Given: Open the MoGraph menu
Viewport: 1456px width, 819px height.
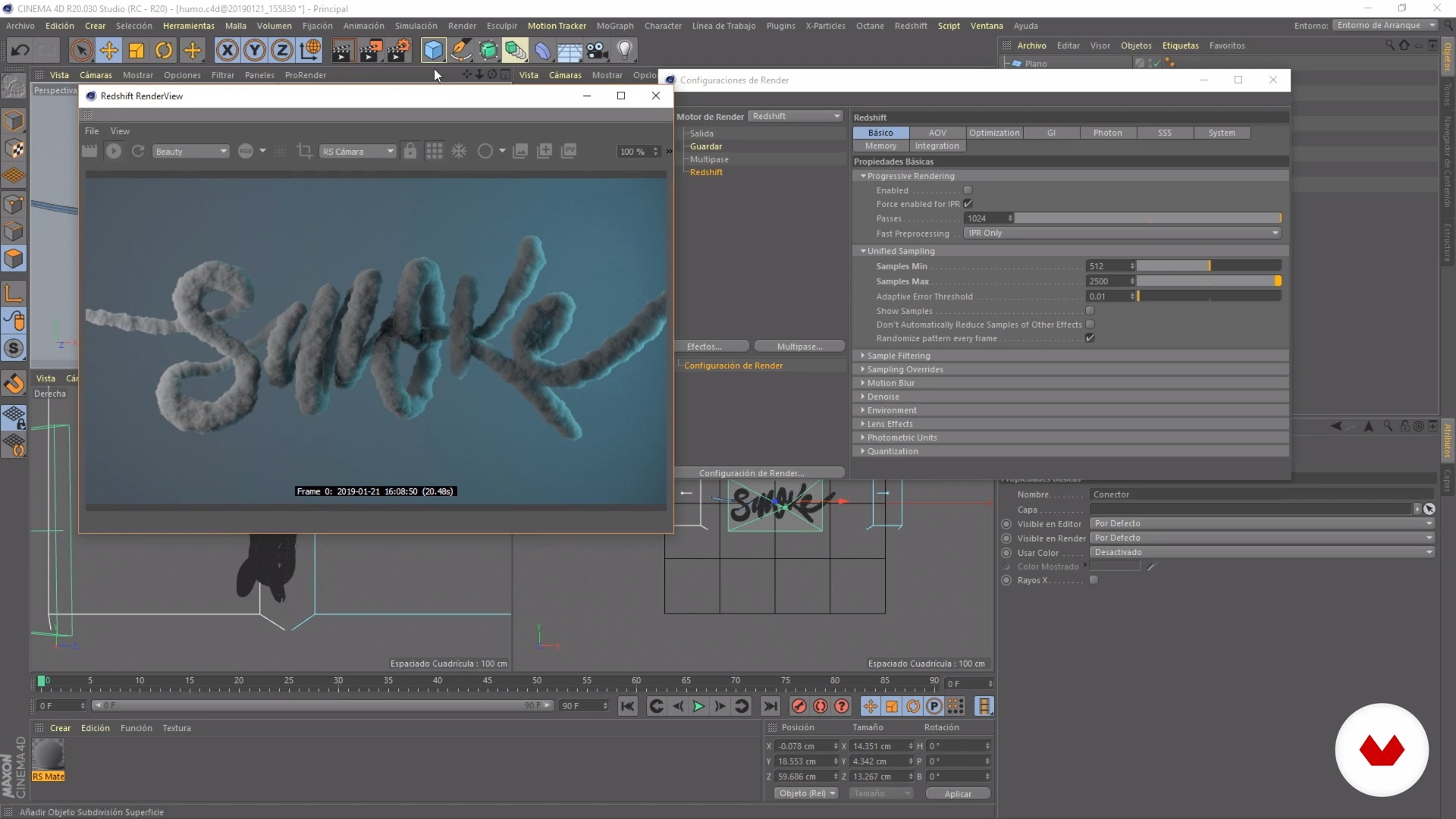Looking at the screenshot, I should point(614,26).
